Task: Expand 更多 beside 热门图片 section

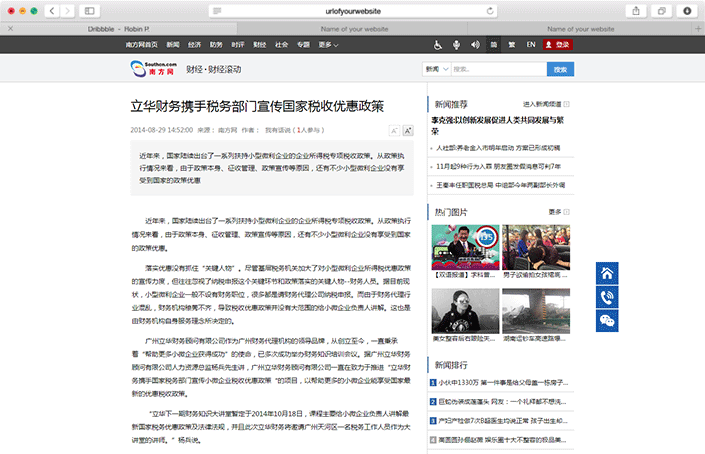Action: (559, 212)
